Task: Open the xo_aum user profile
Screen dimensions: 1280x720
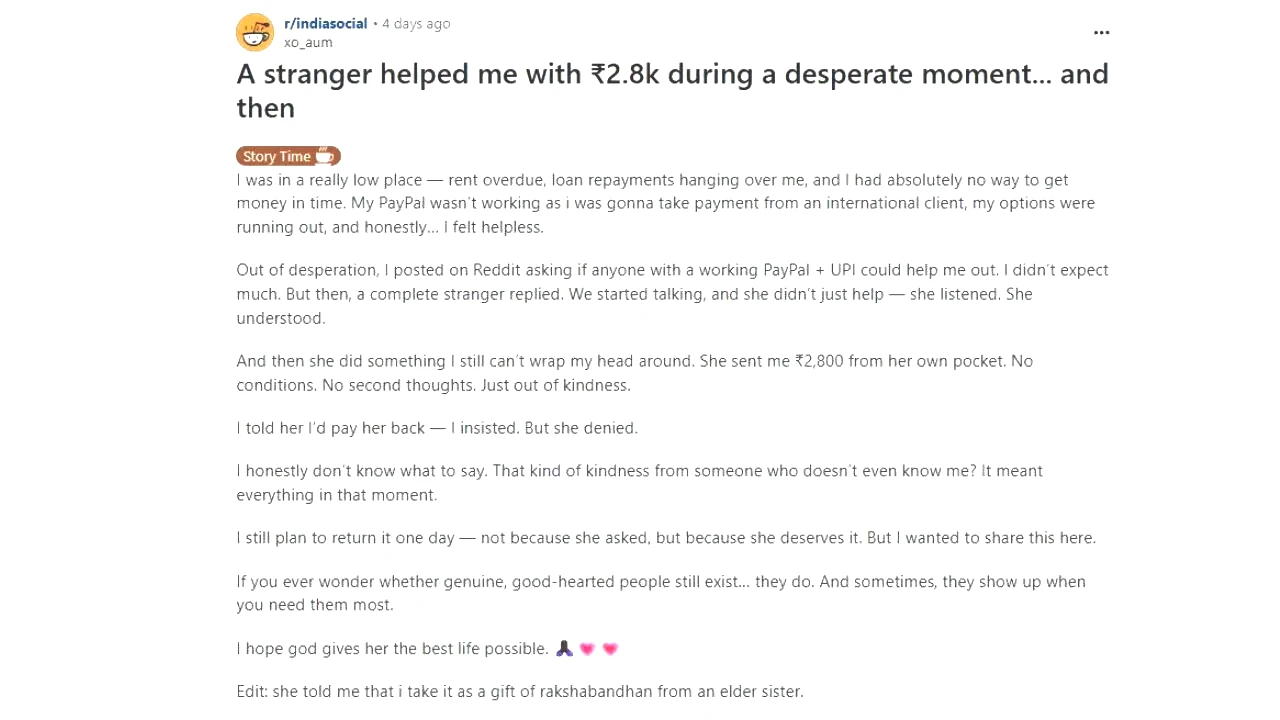Action: (308, 42)
